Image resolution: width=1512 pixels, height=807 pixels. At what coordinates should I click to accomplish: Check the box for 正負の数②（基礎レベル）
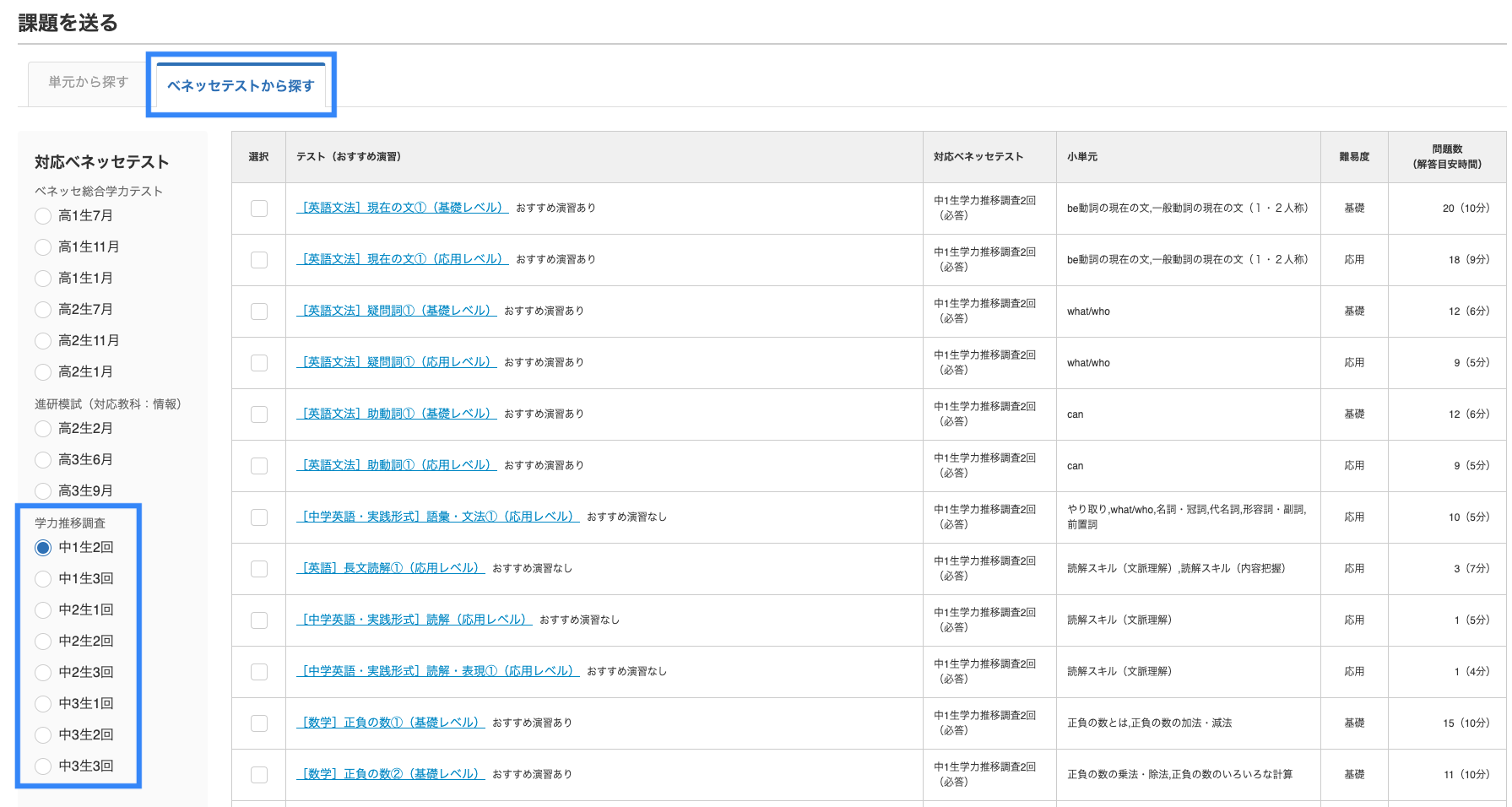tap(259, 775)
